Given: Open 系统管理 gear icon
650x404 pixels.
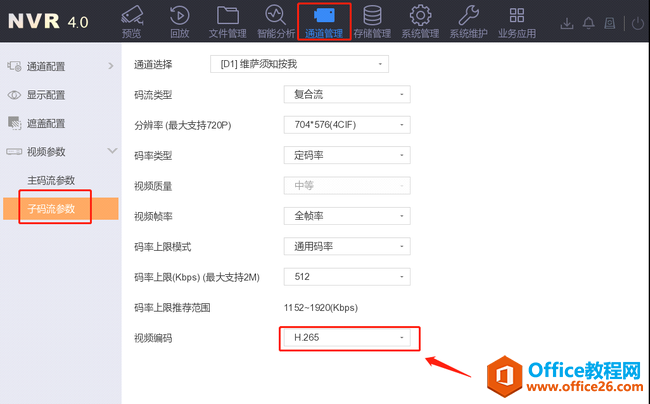Looking at the screenshot, I should (x=420, y=15).
